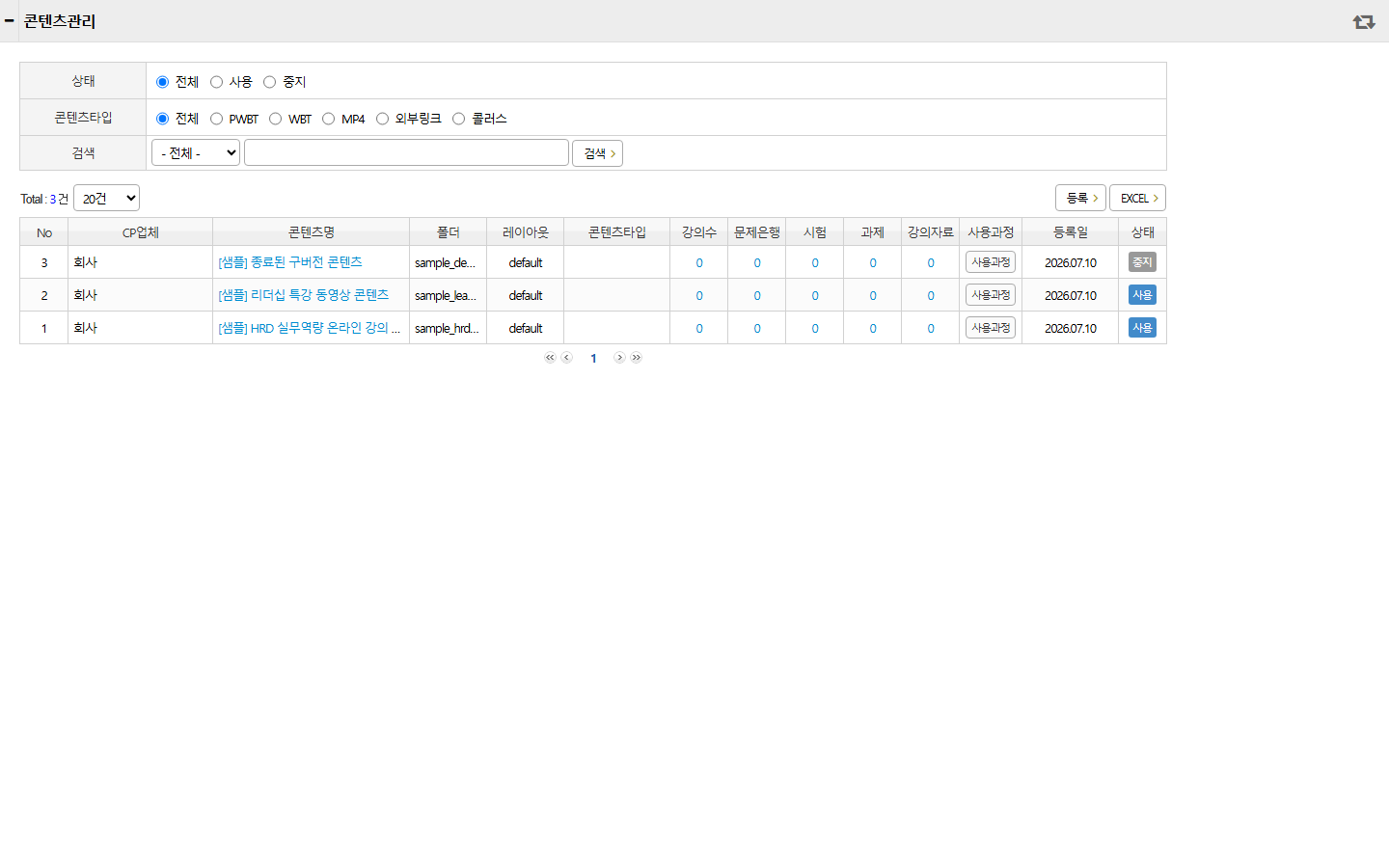Click the 등록 button
Screen dimensions: 1389x868
point(1080,198)
